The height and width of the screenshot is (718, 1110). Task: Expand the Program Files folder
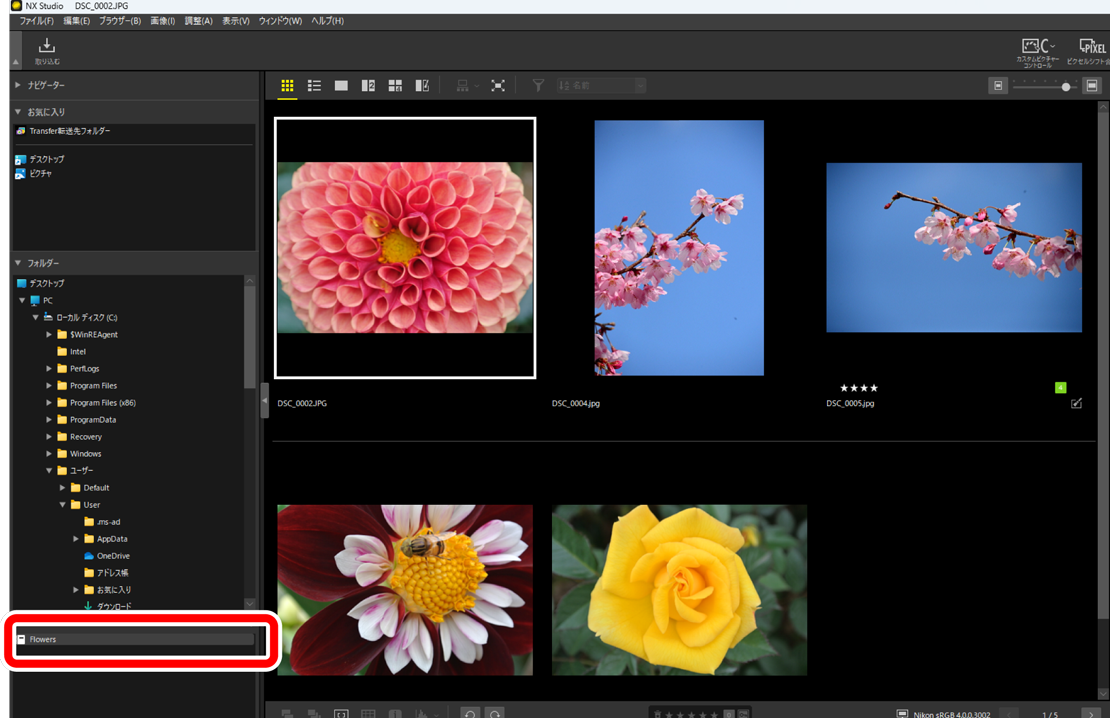(49, 386)
